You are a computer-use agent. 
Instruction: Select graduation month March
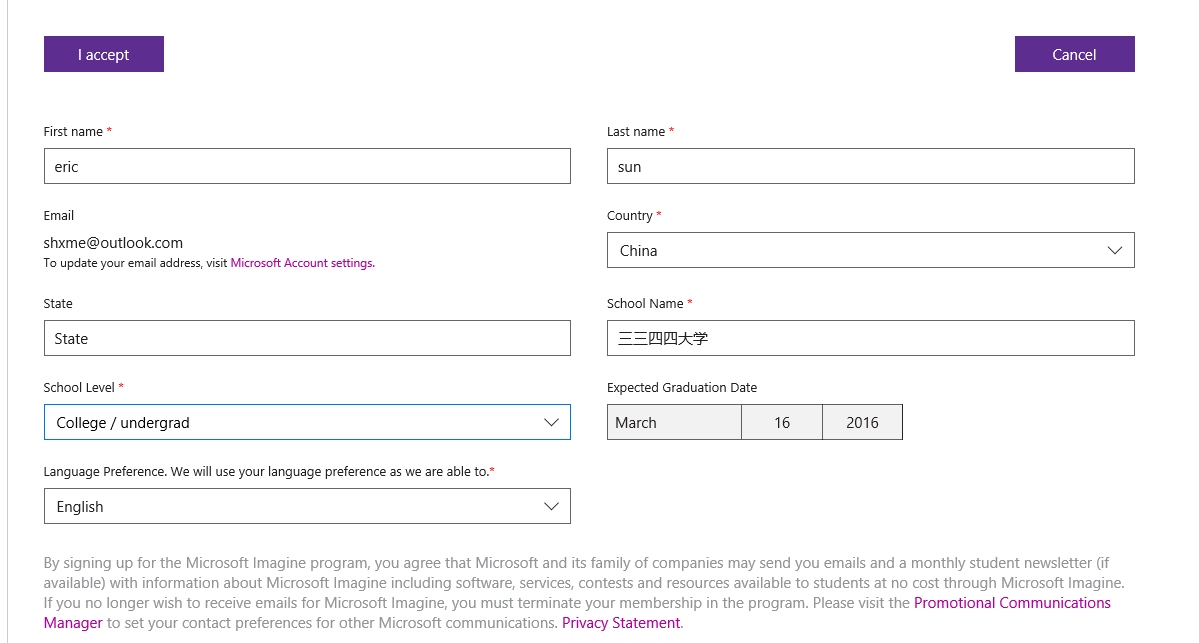(674, 422)
